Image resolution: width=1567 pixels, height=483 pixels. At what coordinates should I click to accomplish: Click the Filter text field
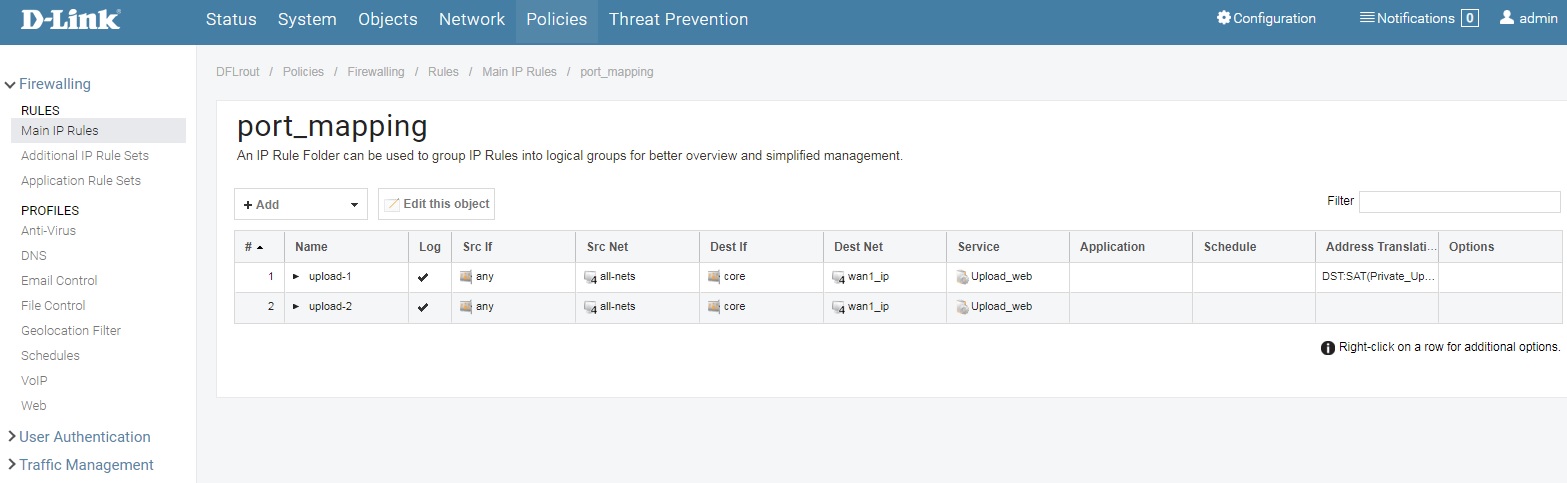[1459, 202]
